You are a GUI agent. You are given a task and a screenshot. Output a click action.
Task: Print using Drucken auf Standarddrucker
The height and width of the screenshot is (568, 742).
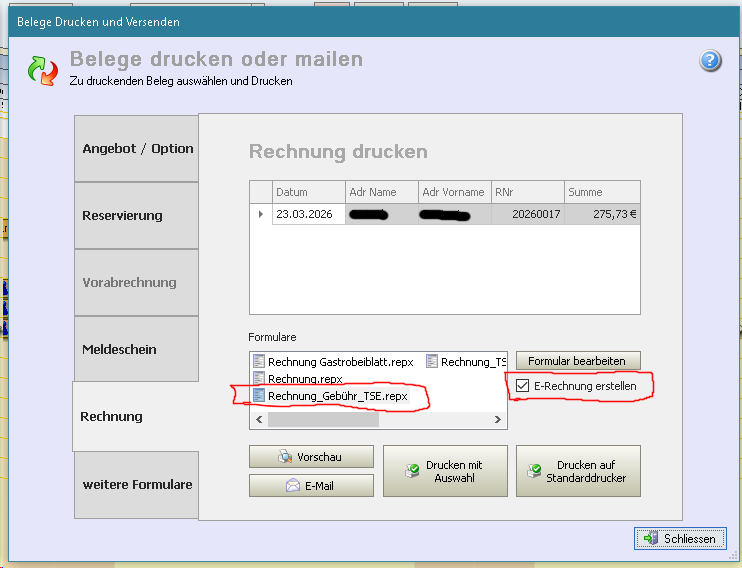(x=578, y=472)
